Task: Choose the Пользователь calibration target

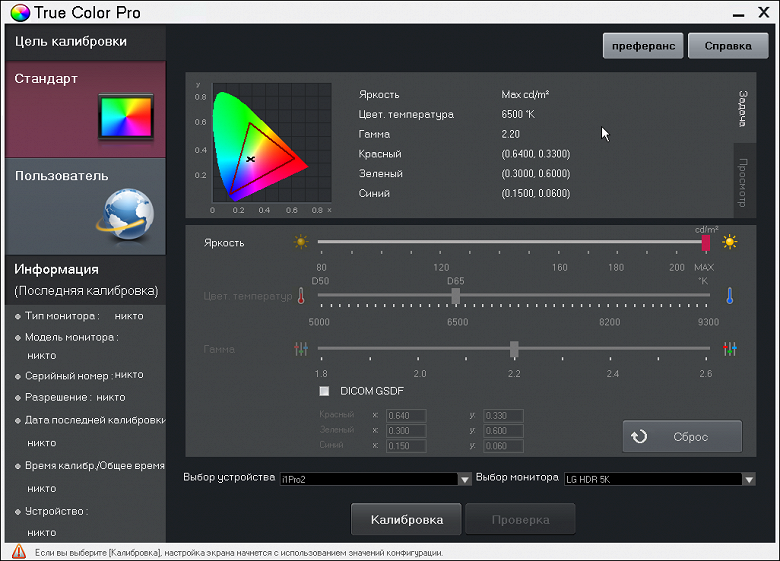Action: [x=85, y=206]
